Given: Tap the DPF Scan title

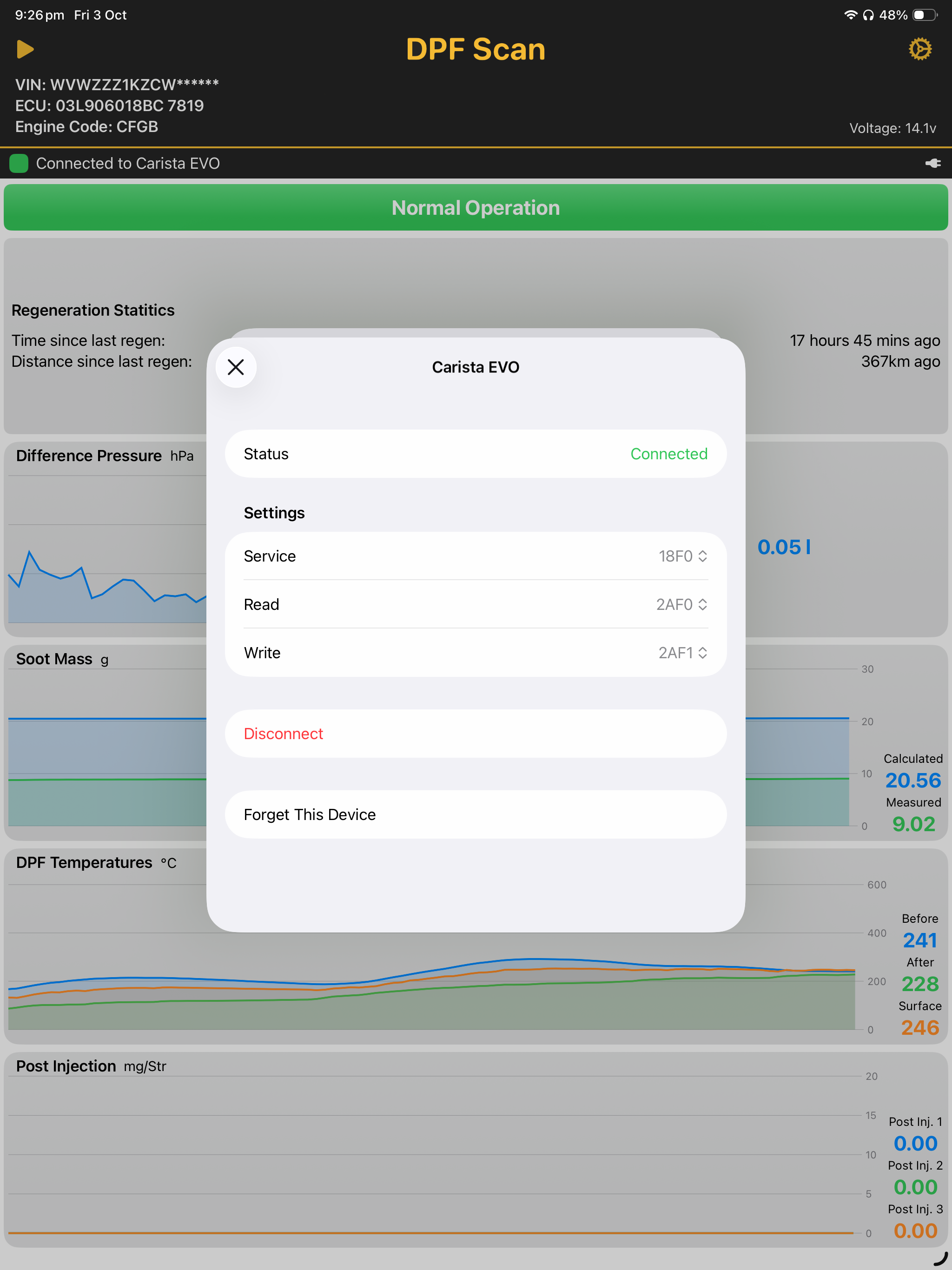Looking at the screenshot, I should [476, 49].
